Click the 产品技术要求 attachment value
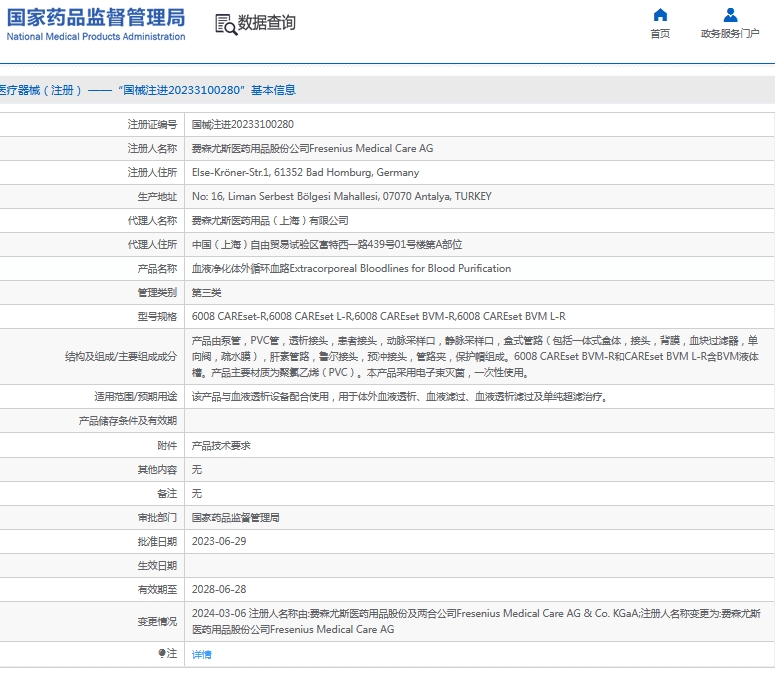This screenshot has height=676, width=775. 221,446
